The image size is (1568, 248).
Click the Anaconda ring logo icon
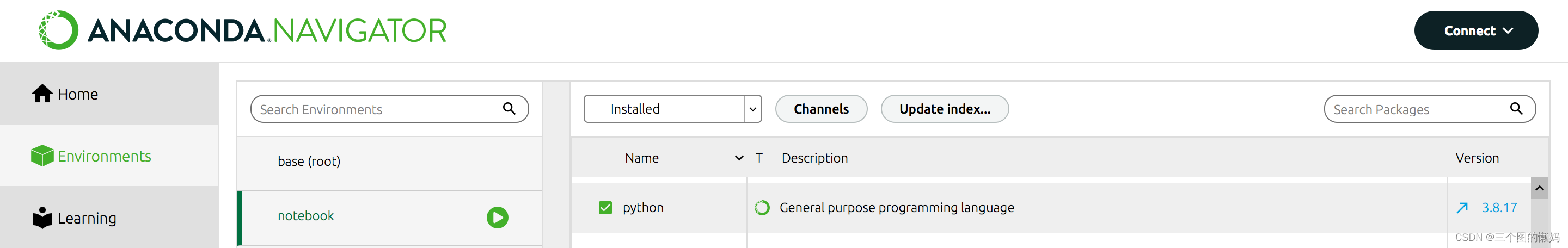(58, 30)
